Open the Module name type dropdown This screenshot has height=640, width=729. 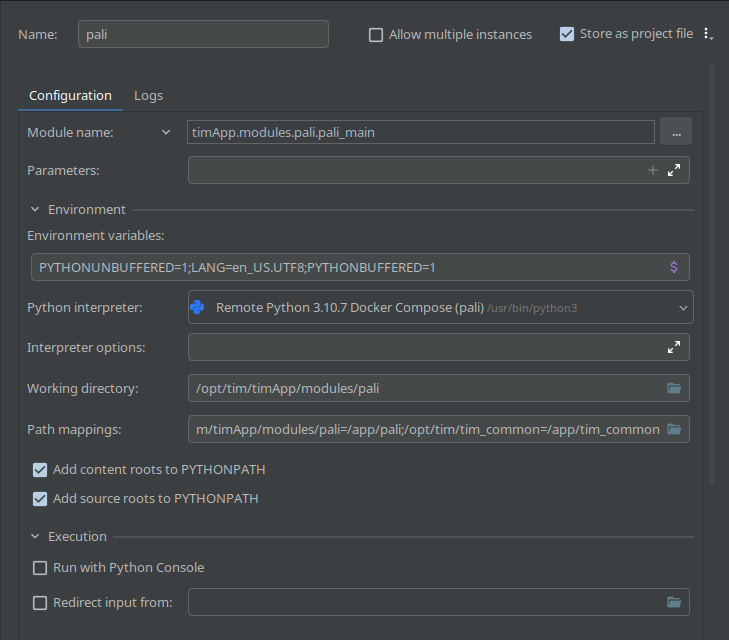coord(166,132)
